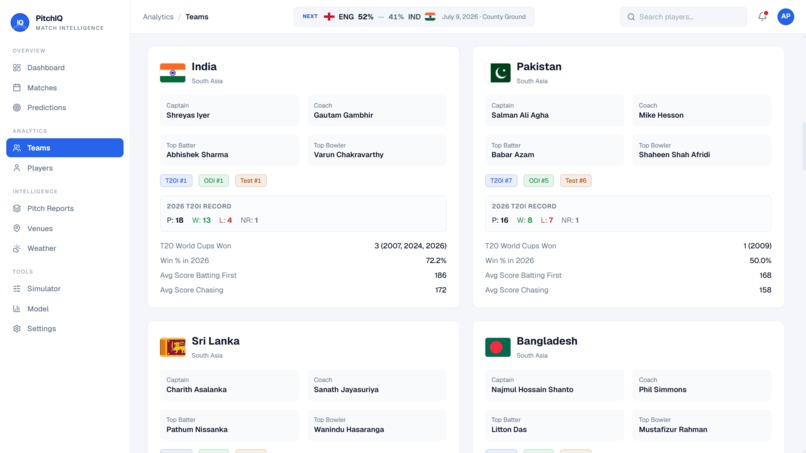Click the Sri Lanka team name heading
The height and width of the screenshot is (453, 806).
tap(215, 341)
